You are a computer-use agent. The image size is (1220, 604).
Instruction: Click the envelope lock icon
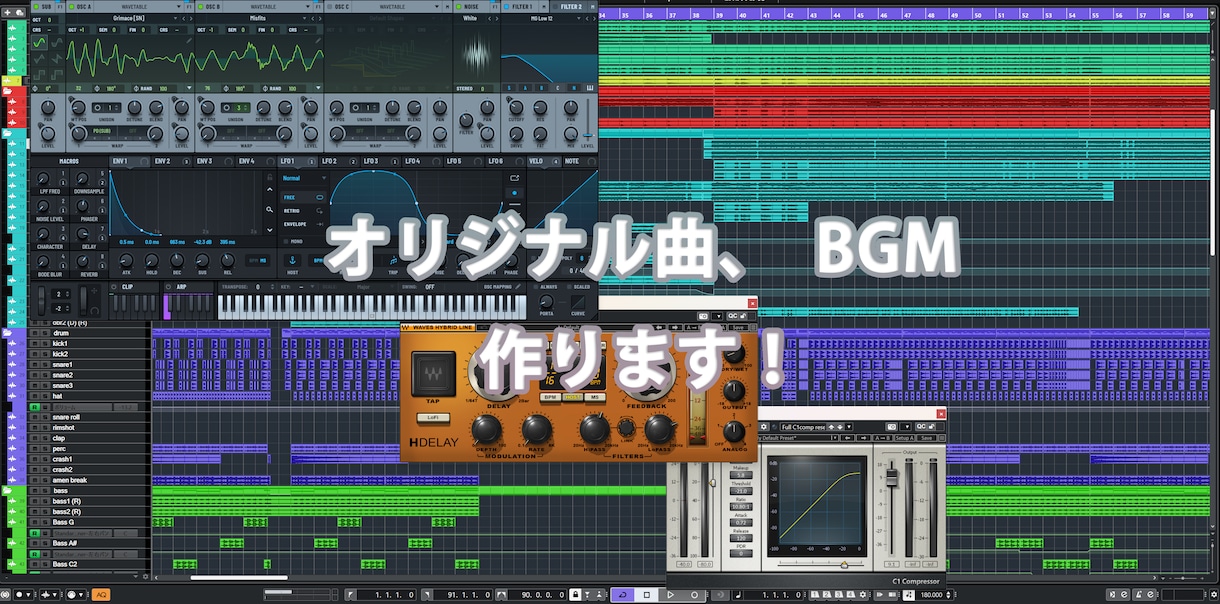[x=270, y=177]
